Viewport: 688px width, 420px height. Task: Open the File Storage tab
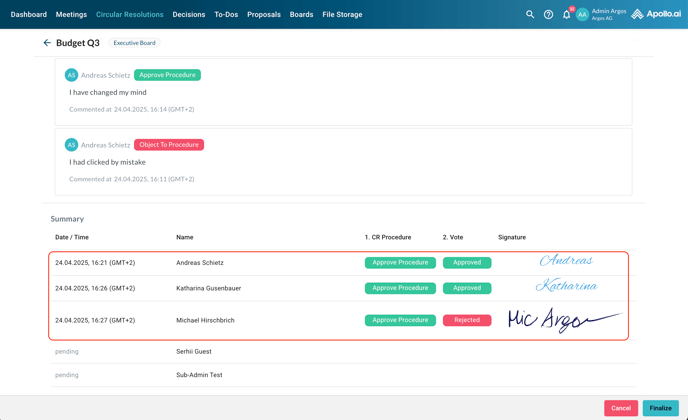(342, 15)
